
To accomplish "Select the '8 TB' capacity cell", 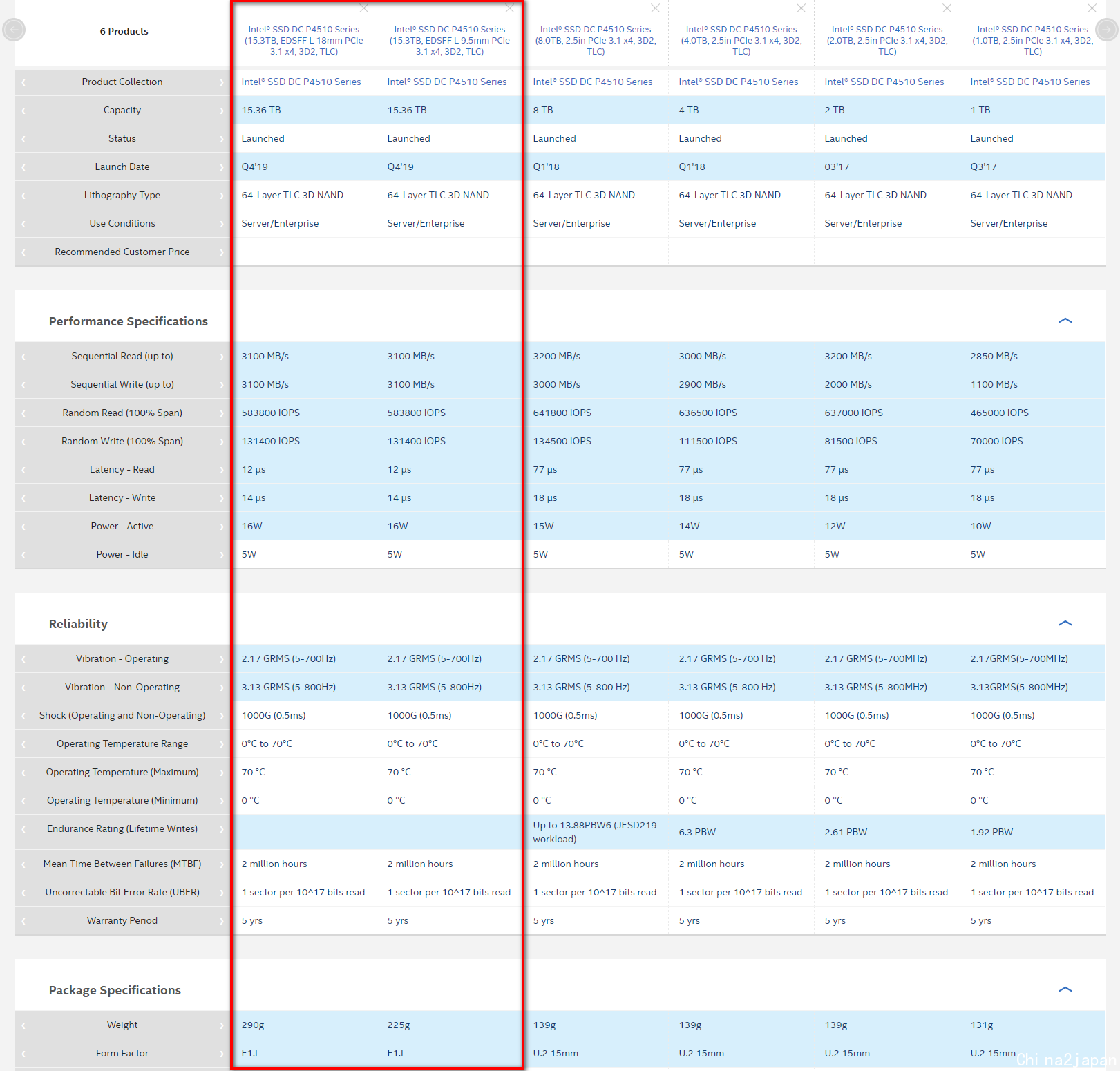I will (596, 110).
